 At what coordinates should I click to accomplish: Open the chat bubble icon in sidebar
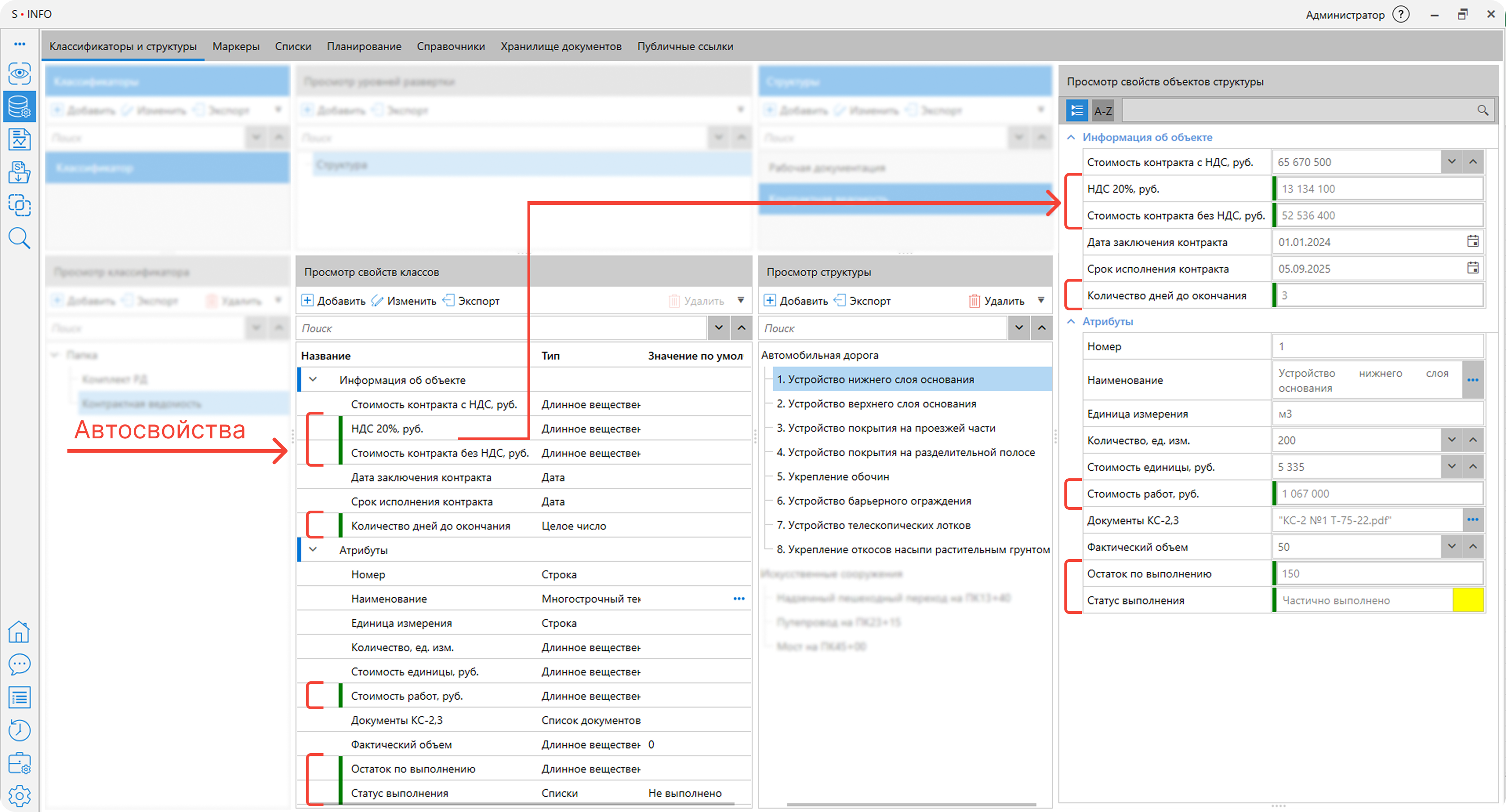(19, 664)
